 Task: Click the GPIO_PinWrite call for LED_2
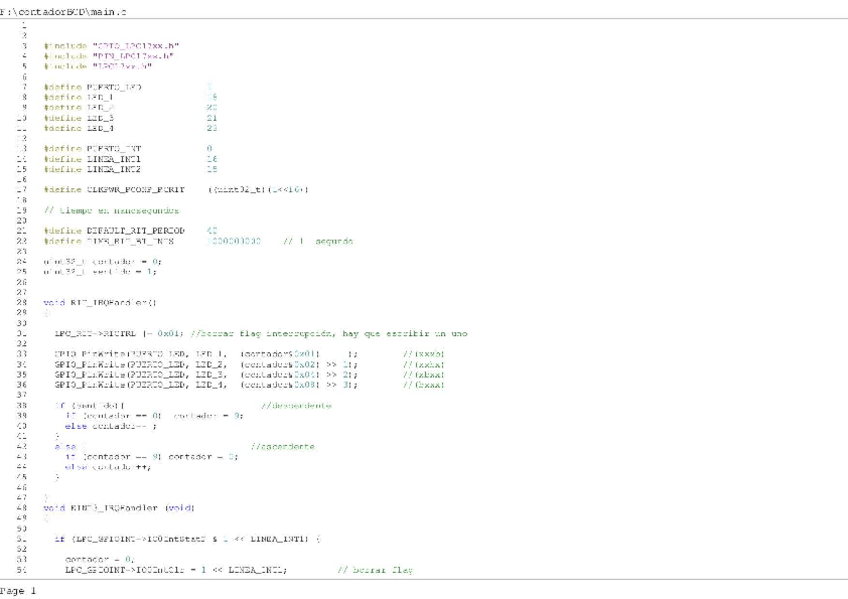[200, 364]
